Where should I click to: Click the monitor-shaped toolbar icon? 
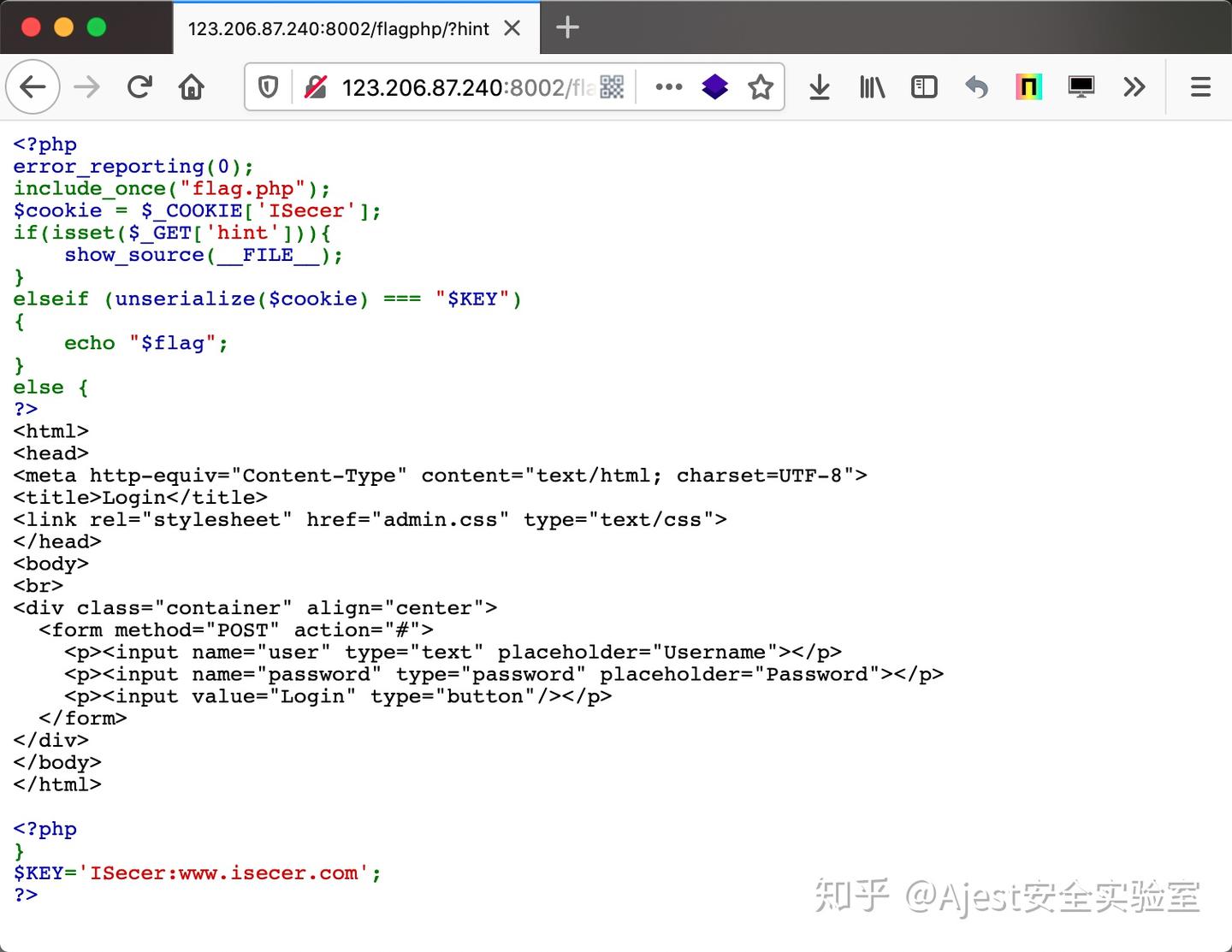[x=1081, y=86]
